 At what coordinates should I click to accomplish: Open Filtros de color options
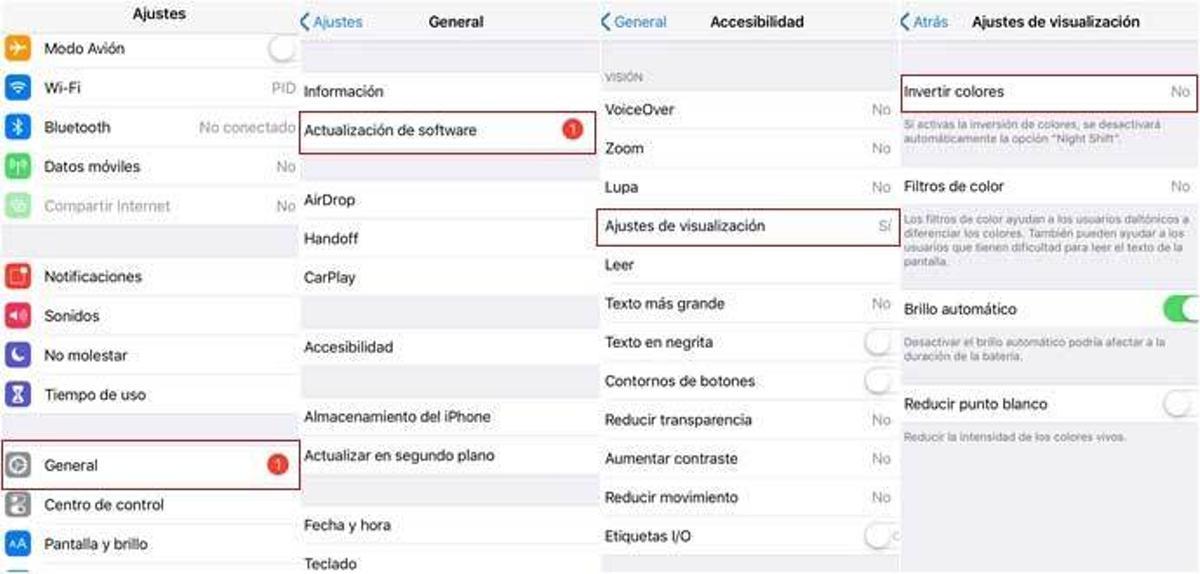tap(1049, 186)
